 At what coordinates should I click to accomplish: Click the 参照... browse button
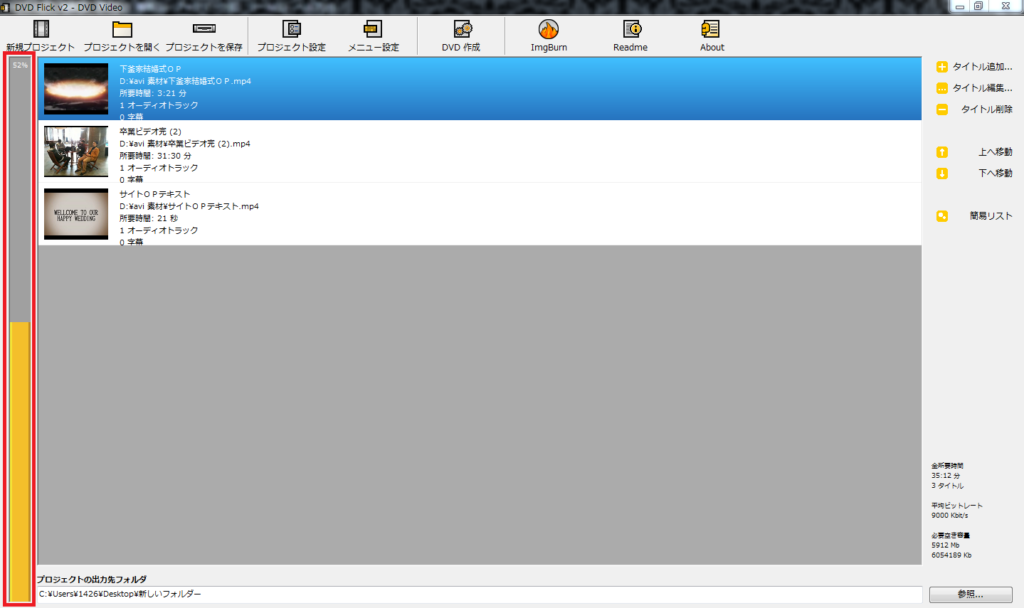point(970,594)
